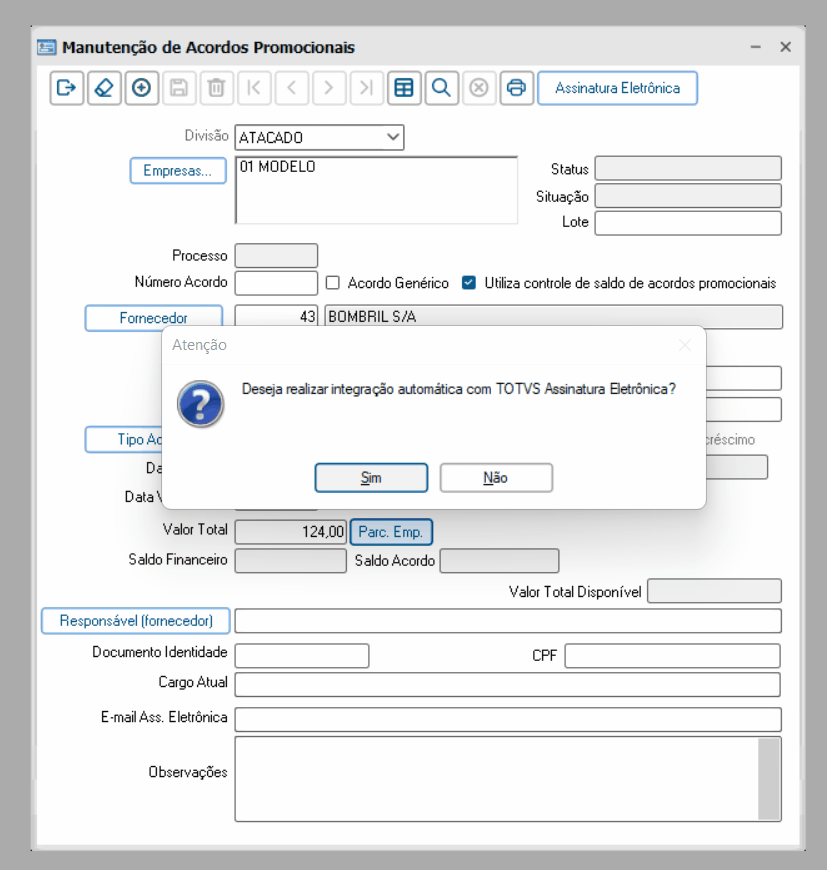Click E-mail Ass. Eletrônica field

click(x=508, y=719)
